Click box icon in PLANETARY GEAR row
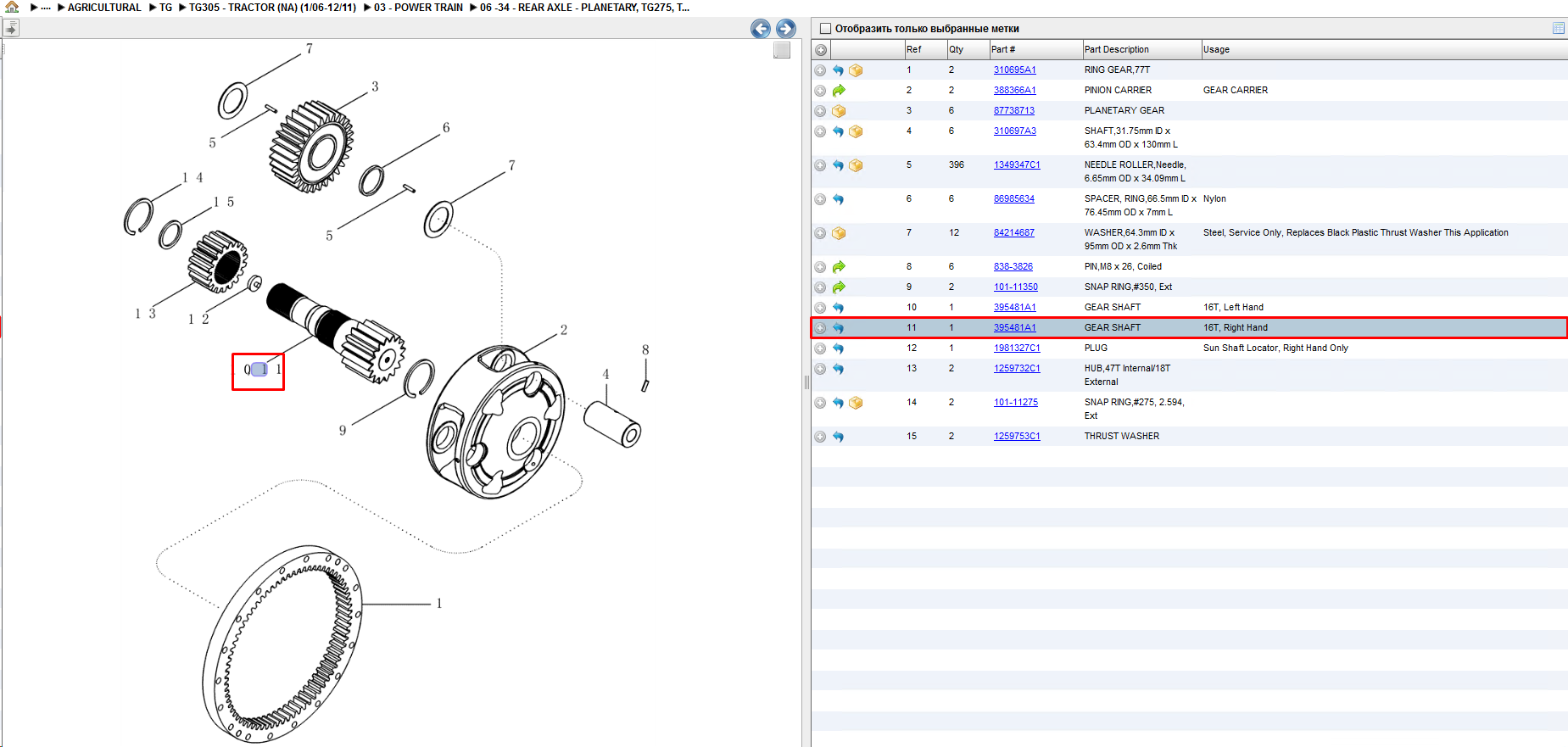This screenshot has height=747, width=1568. click(x=839, y=111)
